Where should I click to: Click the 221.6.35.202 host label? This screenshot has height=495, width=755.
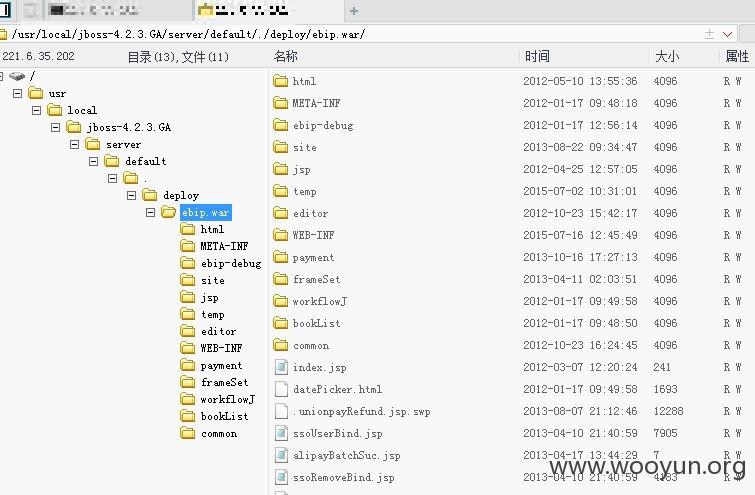[x=39, y=56]
